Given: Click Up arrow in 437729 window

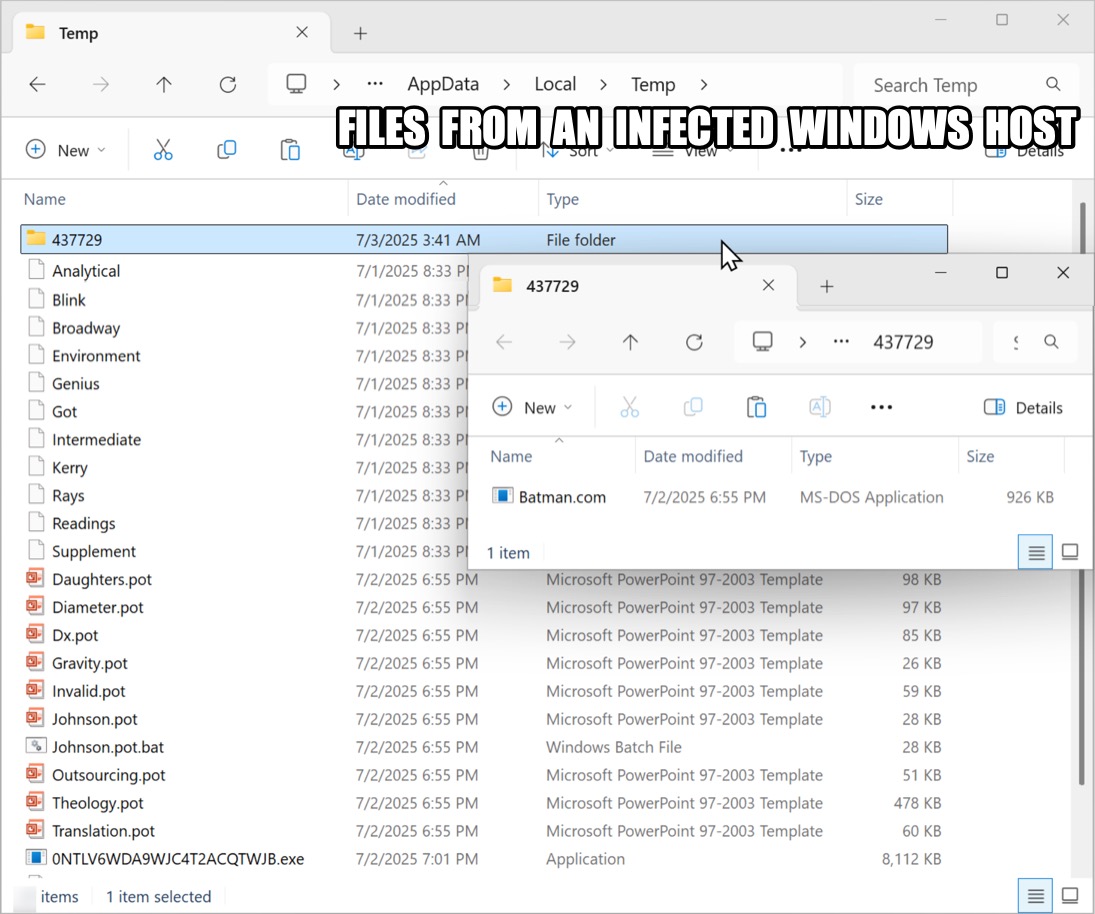Looking at the screenshot, I should point(630,341).
